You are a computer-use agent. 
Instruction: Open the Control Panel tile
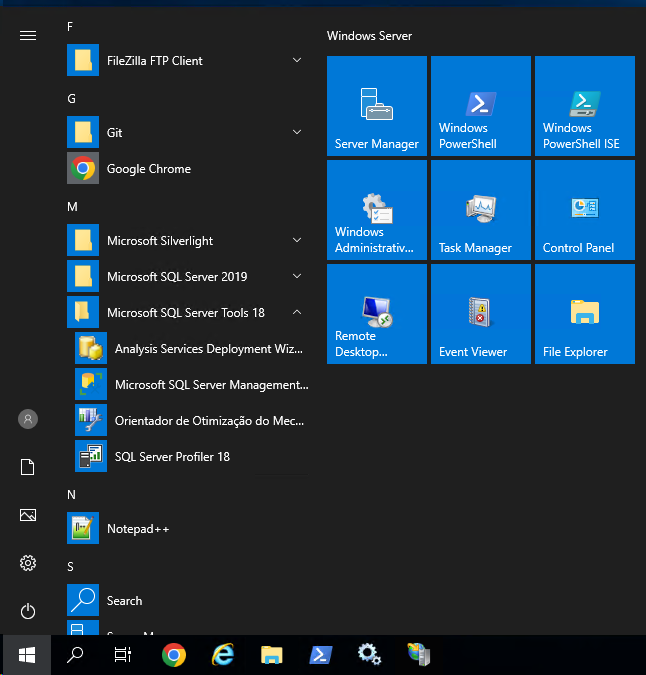pyautogui.click(x=585, y=210)
